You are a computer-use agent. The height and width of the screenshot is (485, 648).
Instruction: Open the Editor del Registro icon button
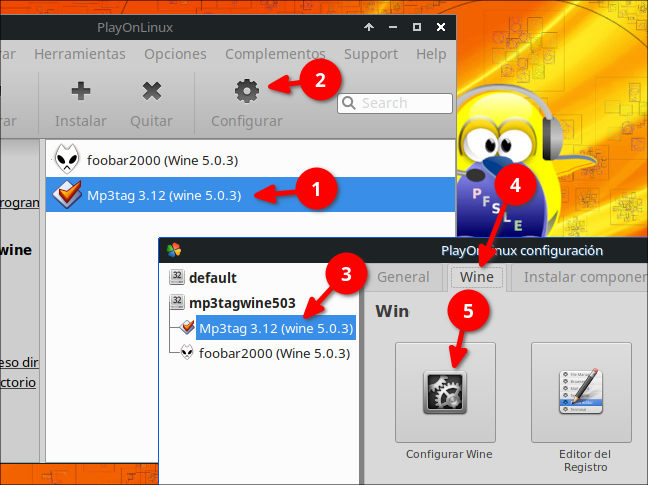pyautogui.click(x=581, y=392)
